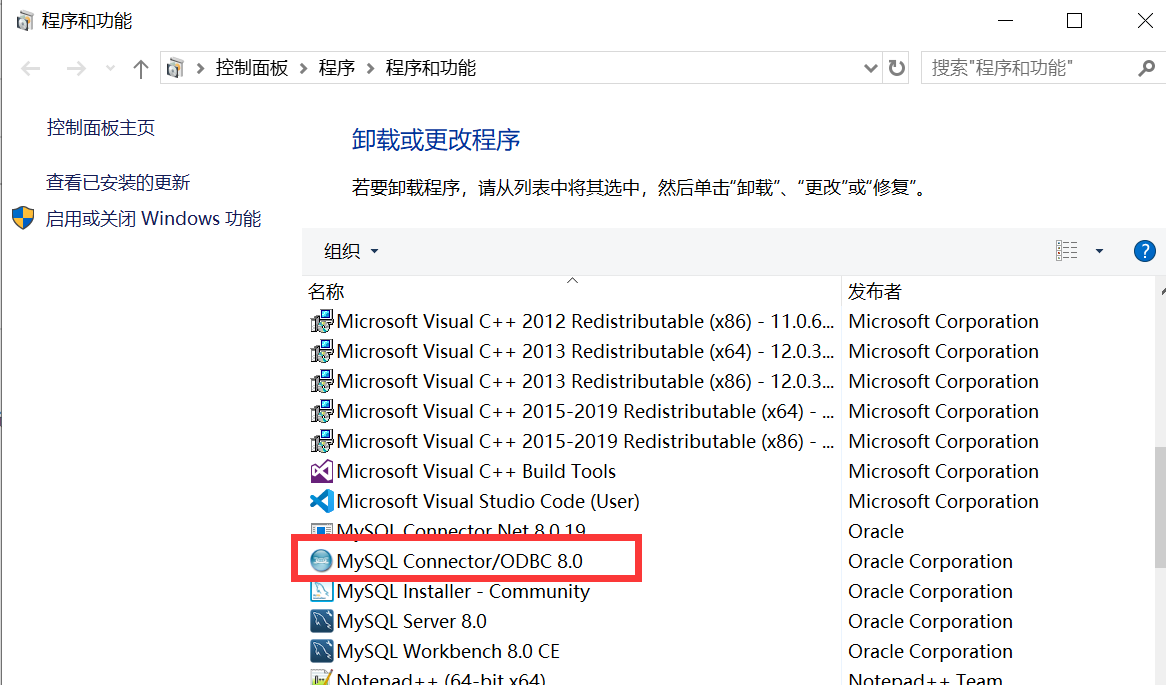Click the Visual C++ Build Tools icon

[321, 472]
